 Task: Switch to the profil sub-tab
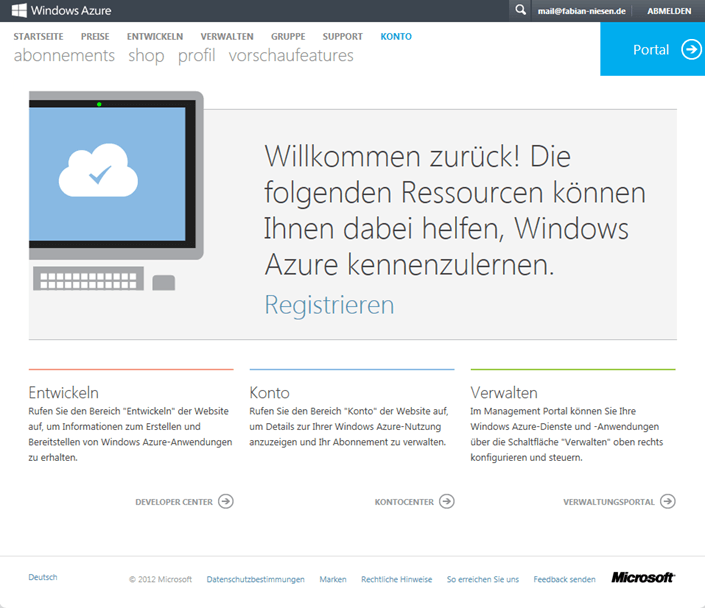pyautogui.click(x=196, y=56)
